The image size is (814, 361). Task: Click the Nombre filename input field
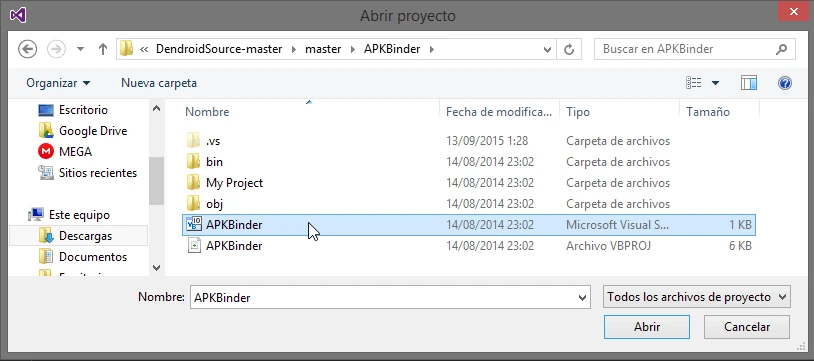pos(384,298)
